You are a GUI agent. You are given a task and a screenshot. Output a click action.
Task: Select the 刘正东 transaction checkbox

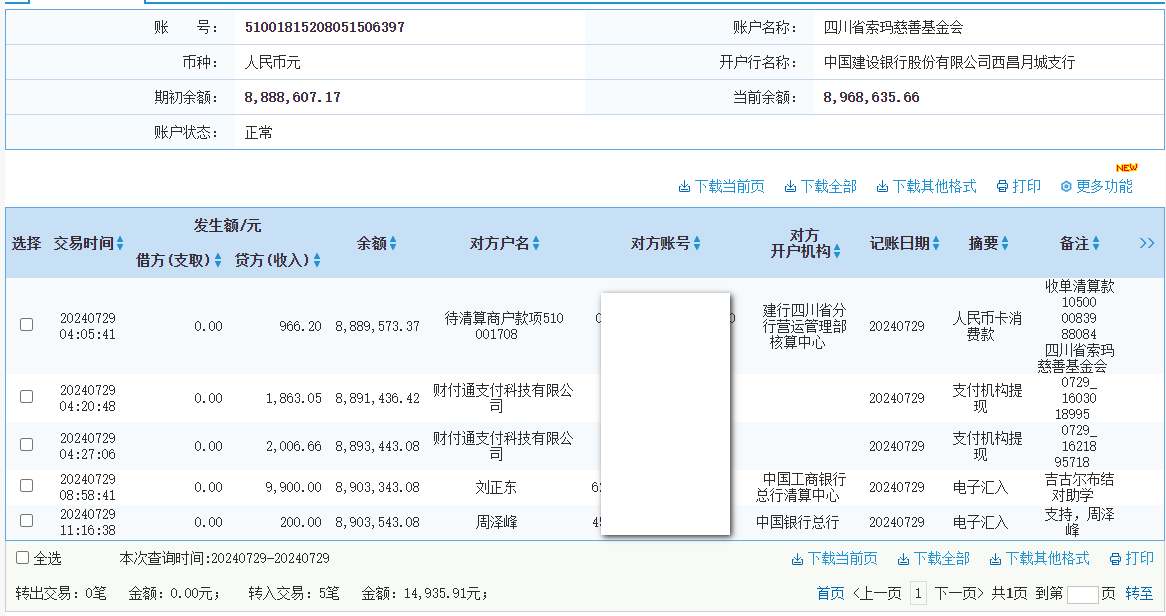click(x=27, y=485)
